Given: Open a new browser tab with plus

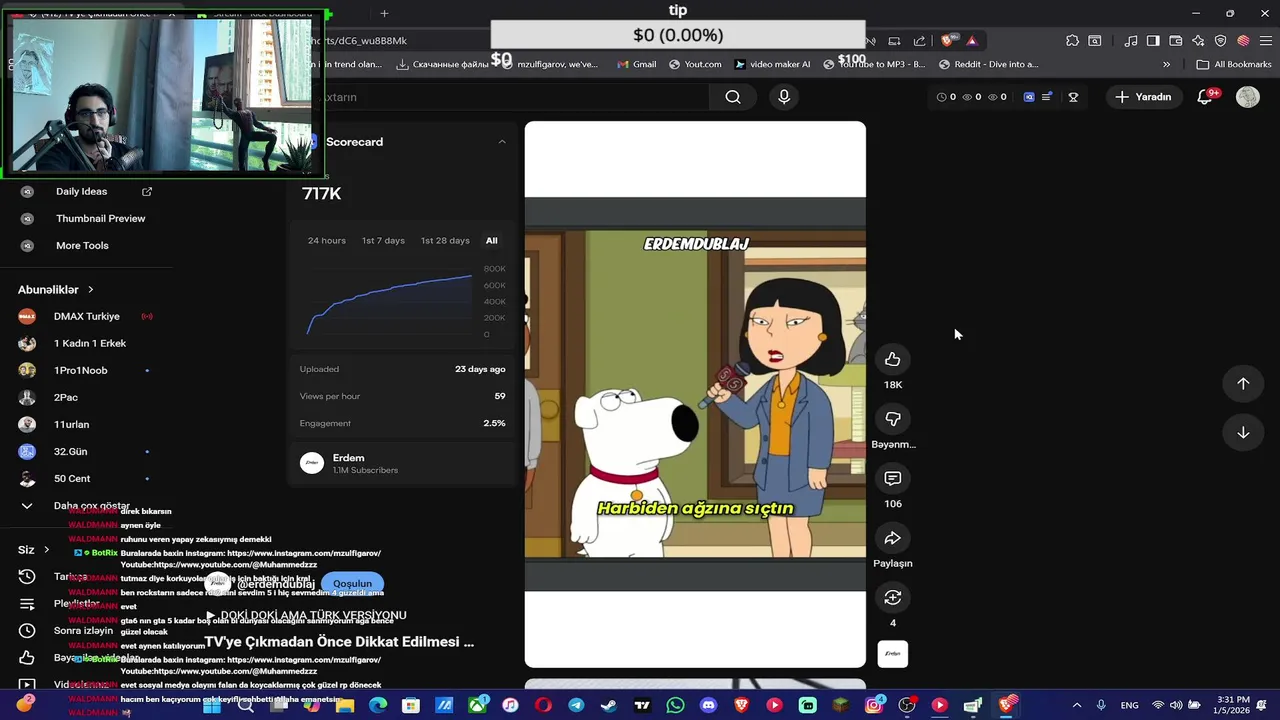Looking at the screenshot, I should tap(384, 13).
